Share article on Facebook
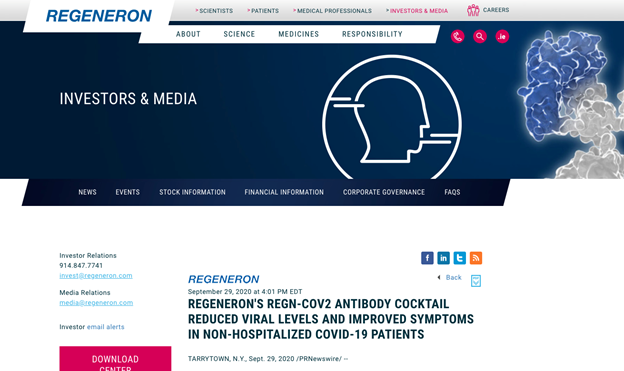 pyautogui.click(x=427, y=258)
